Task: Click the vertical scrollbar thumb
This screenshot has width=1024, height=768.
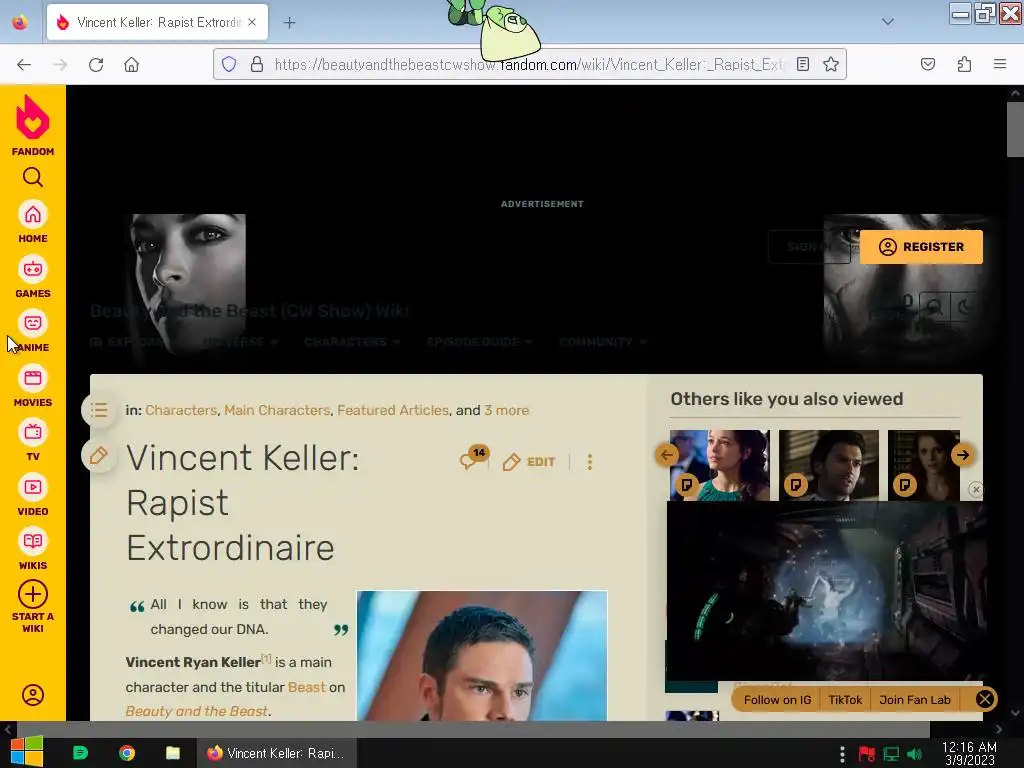Action: pos(1015,129)
